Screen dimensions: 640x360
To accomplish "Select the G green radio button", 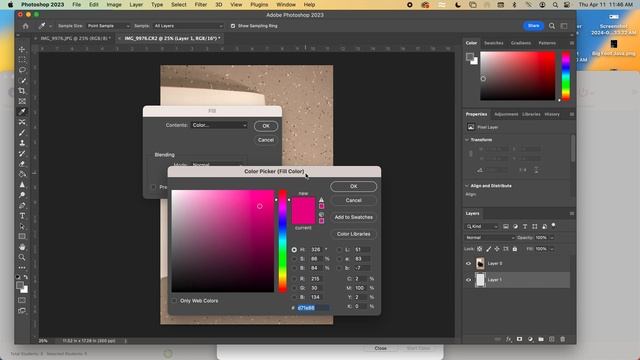I will (x=294, y=288).
